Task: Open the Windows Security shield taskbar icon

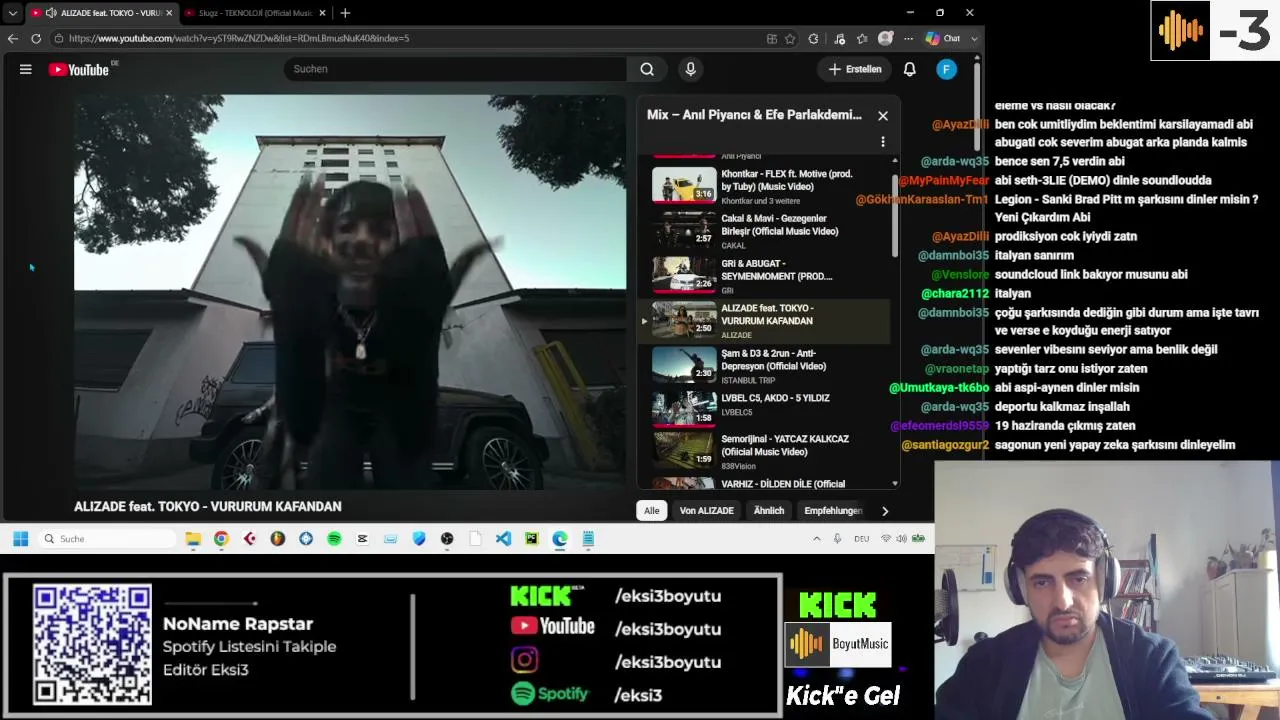Action: [x=419, y=539]
